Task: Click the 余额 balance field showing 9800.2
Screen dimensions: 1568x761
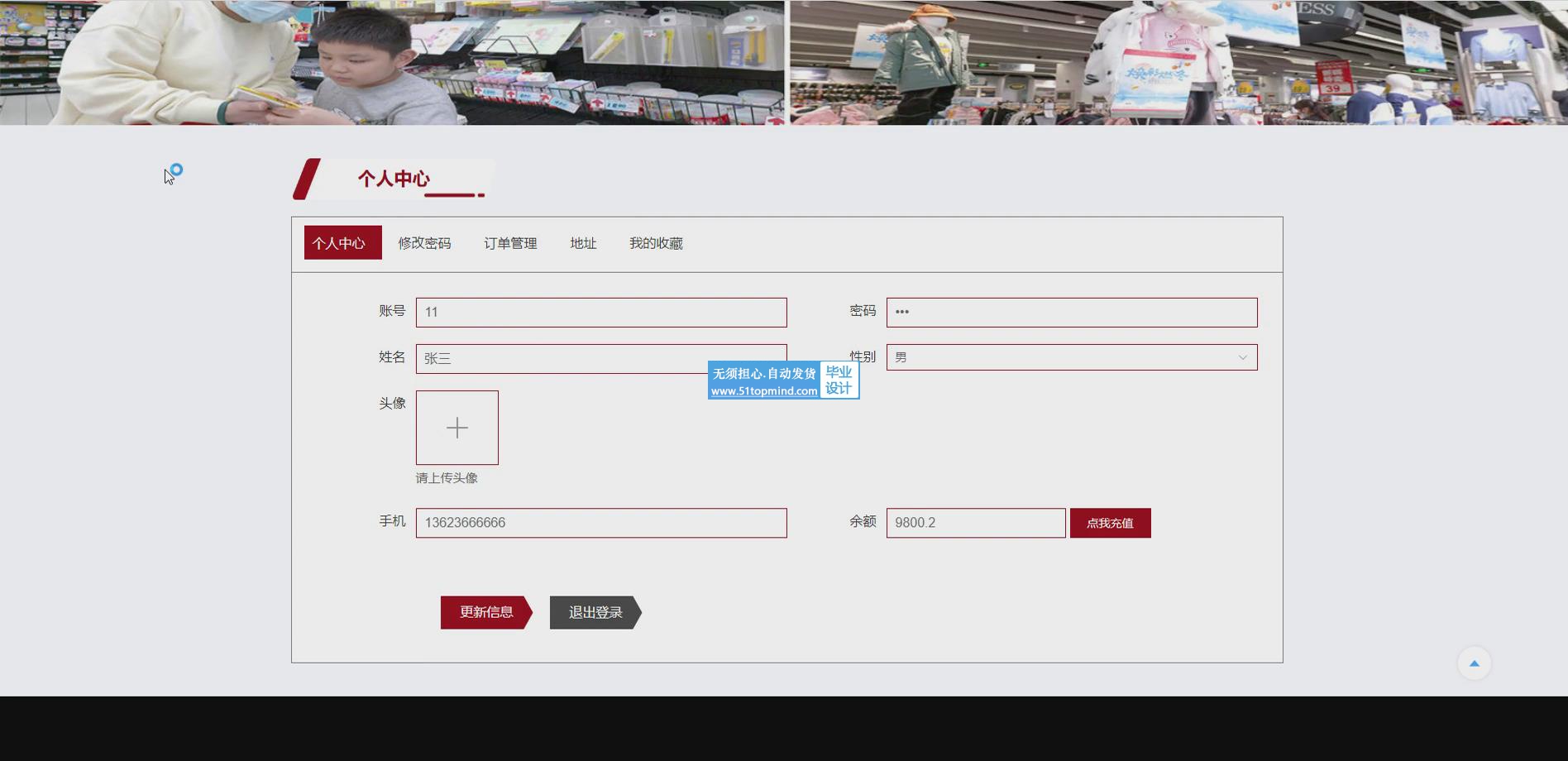Action: 975,523
